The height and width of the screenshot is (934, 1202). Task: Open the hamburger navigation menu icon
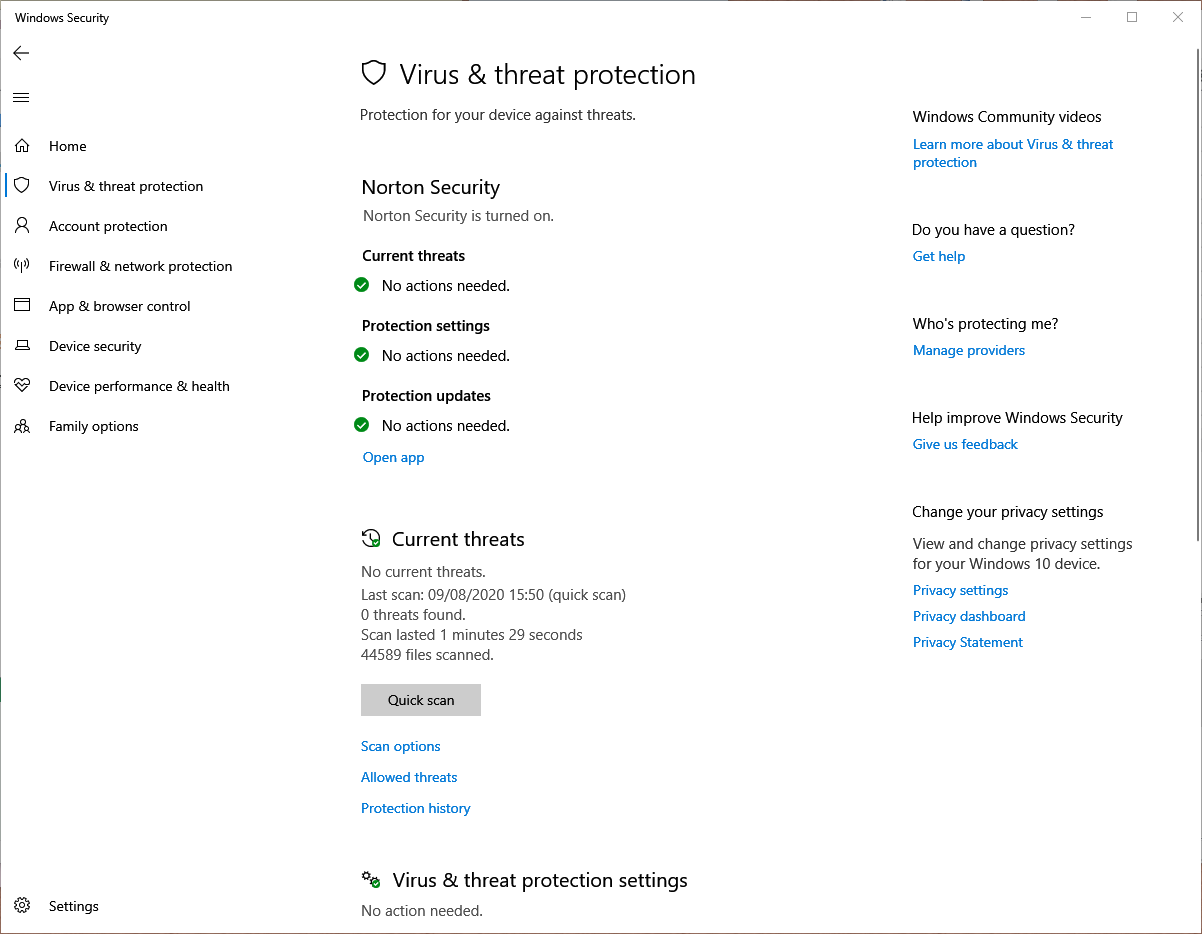21,97
